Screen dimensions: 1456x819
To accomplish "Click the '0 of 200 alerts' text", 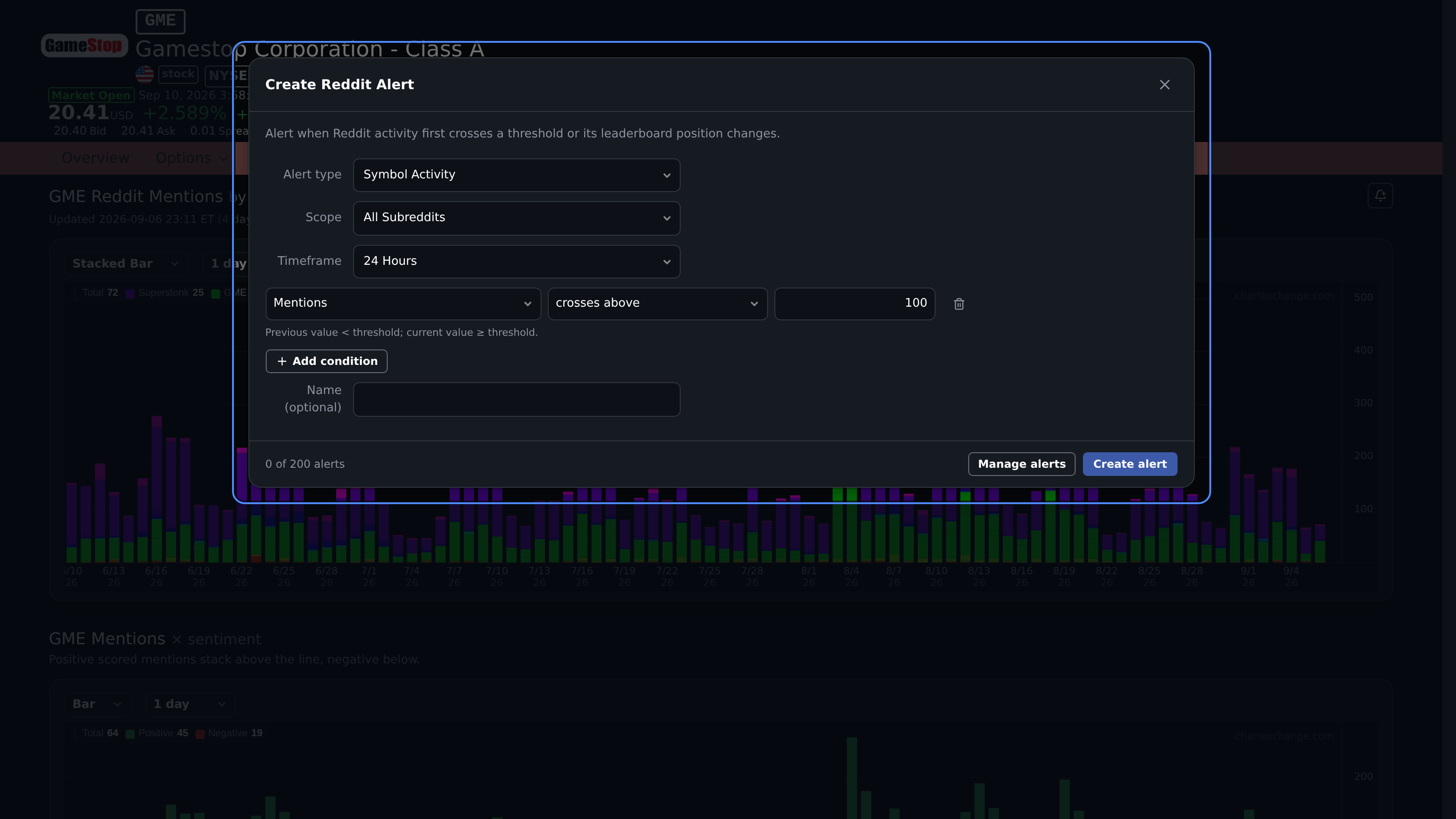I will coord(305,464).
